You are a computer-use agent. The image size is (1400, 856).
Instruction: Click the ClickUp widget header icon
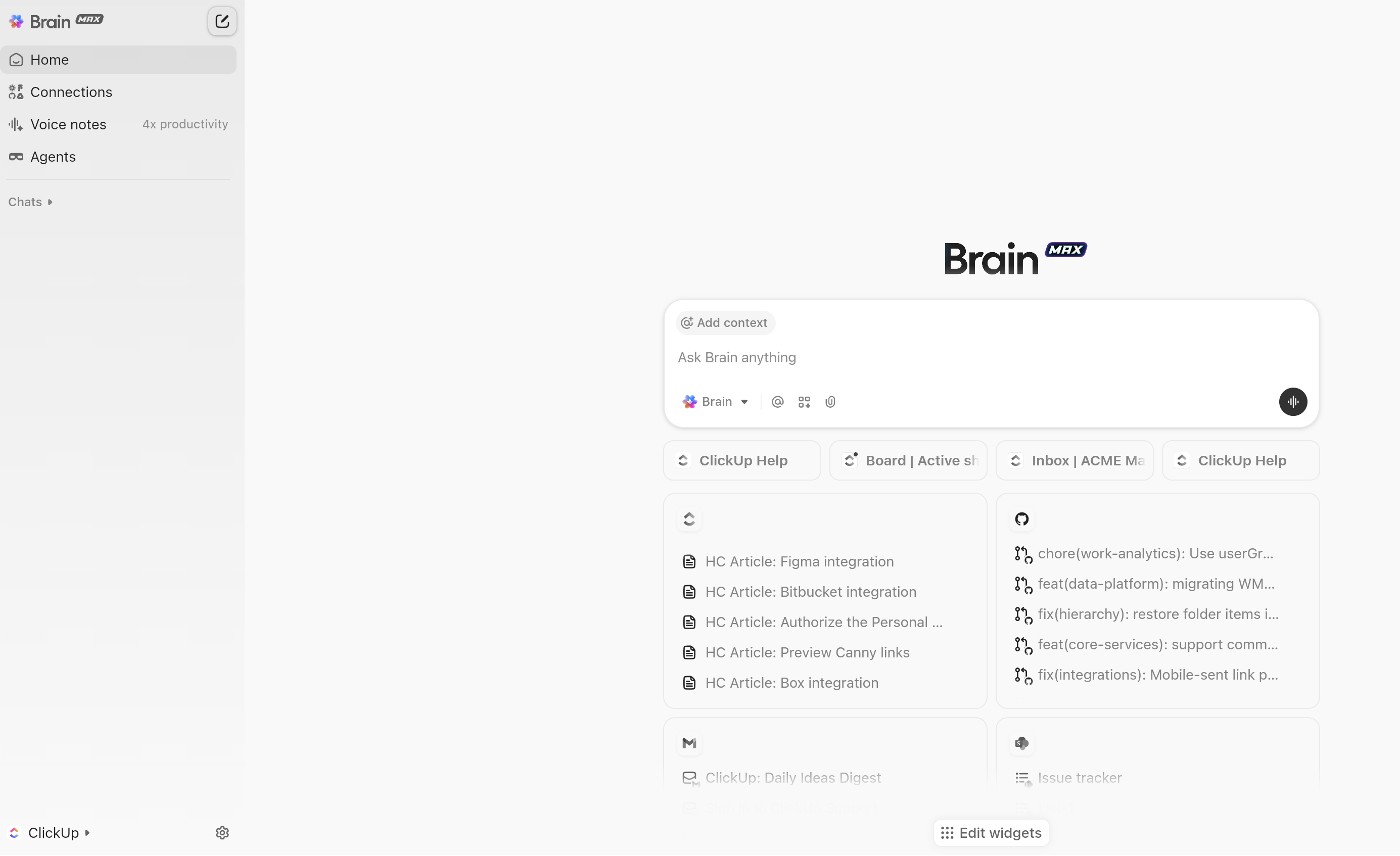click(689, 519)
